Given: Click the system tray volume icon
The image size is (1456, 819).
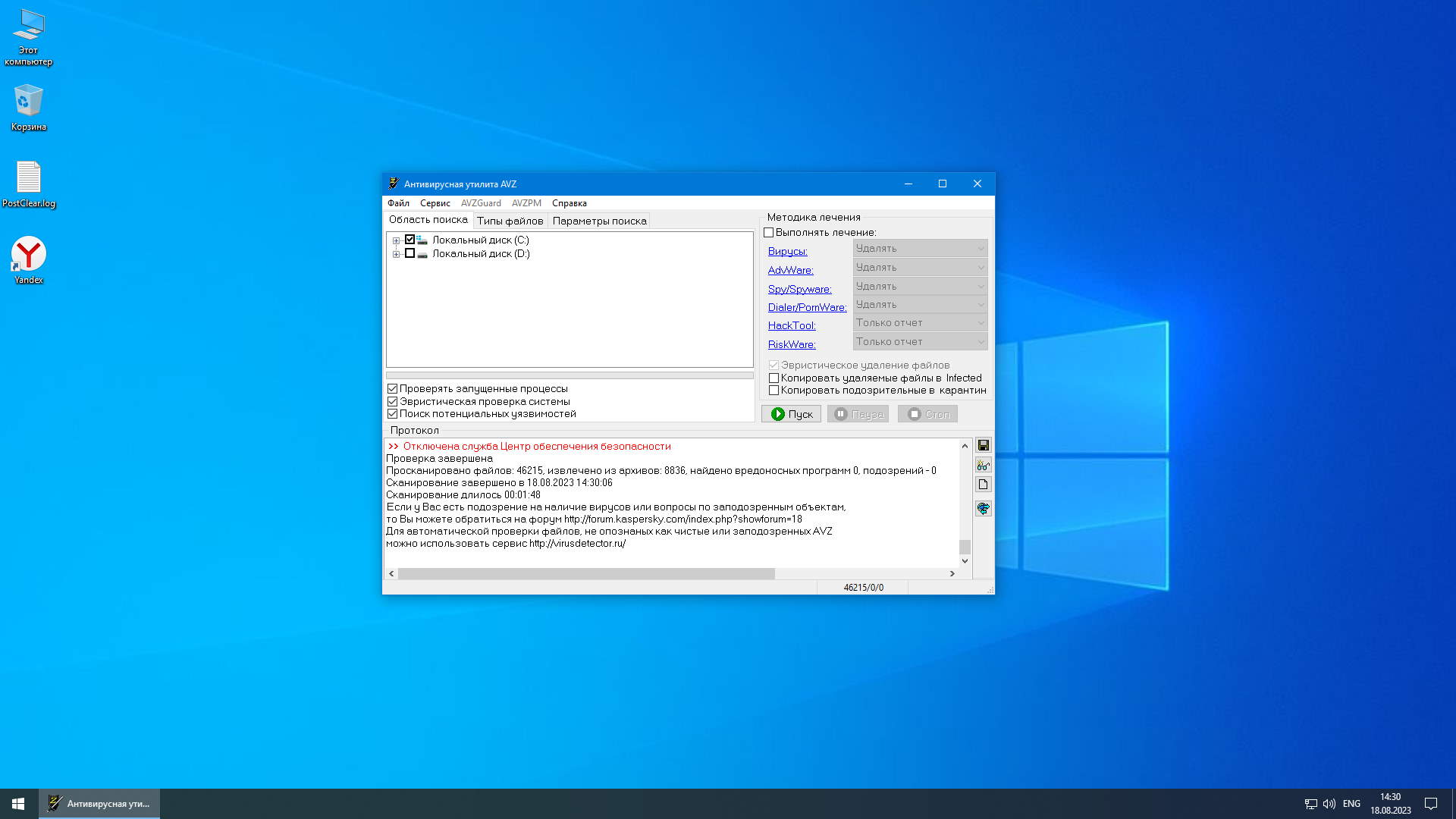Looking at the screenshot, I should click(1329, 804).
